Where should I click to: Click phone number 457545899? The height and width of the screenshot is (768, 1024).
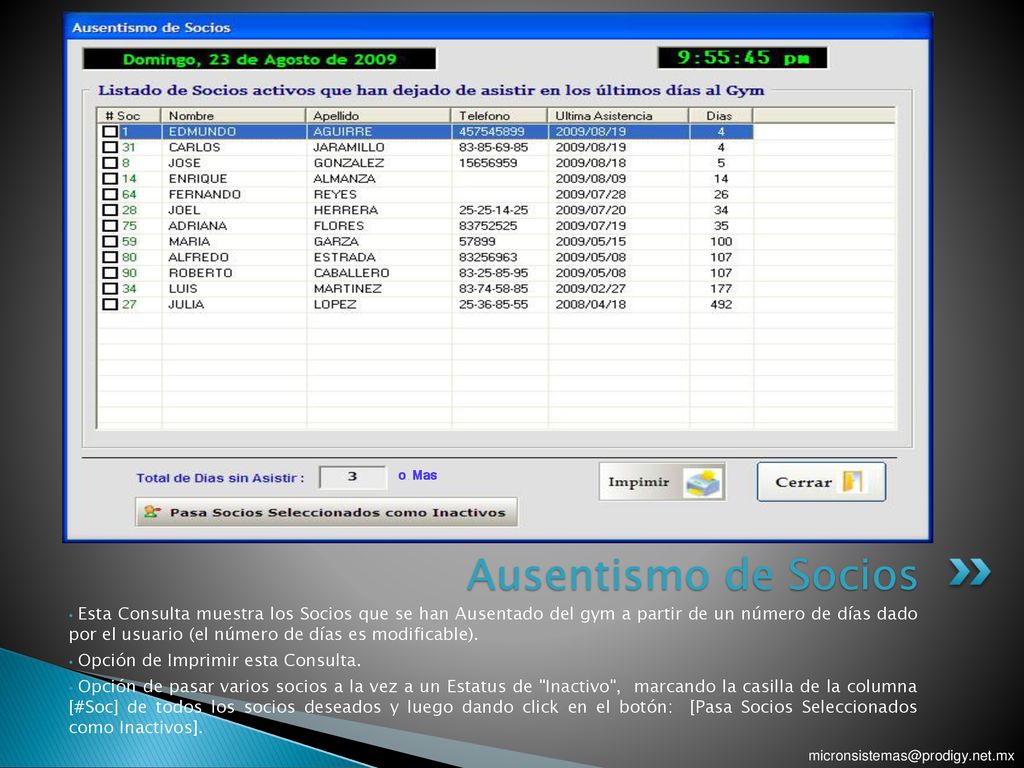tap(491, 131)
